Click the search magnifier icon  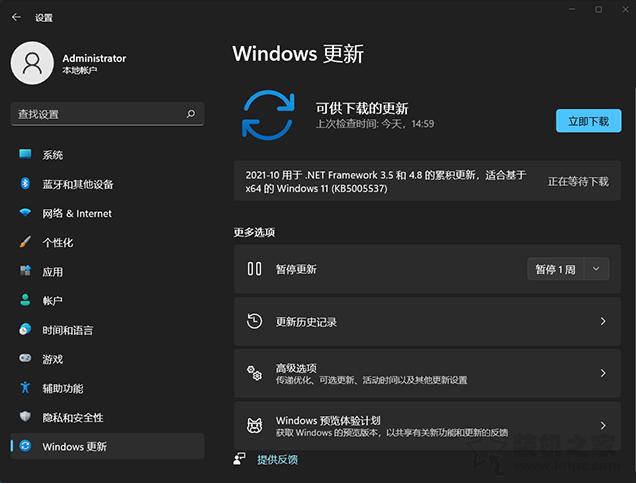191,114
